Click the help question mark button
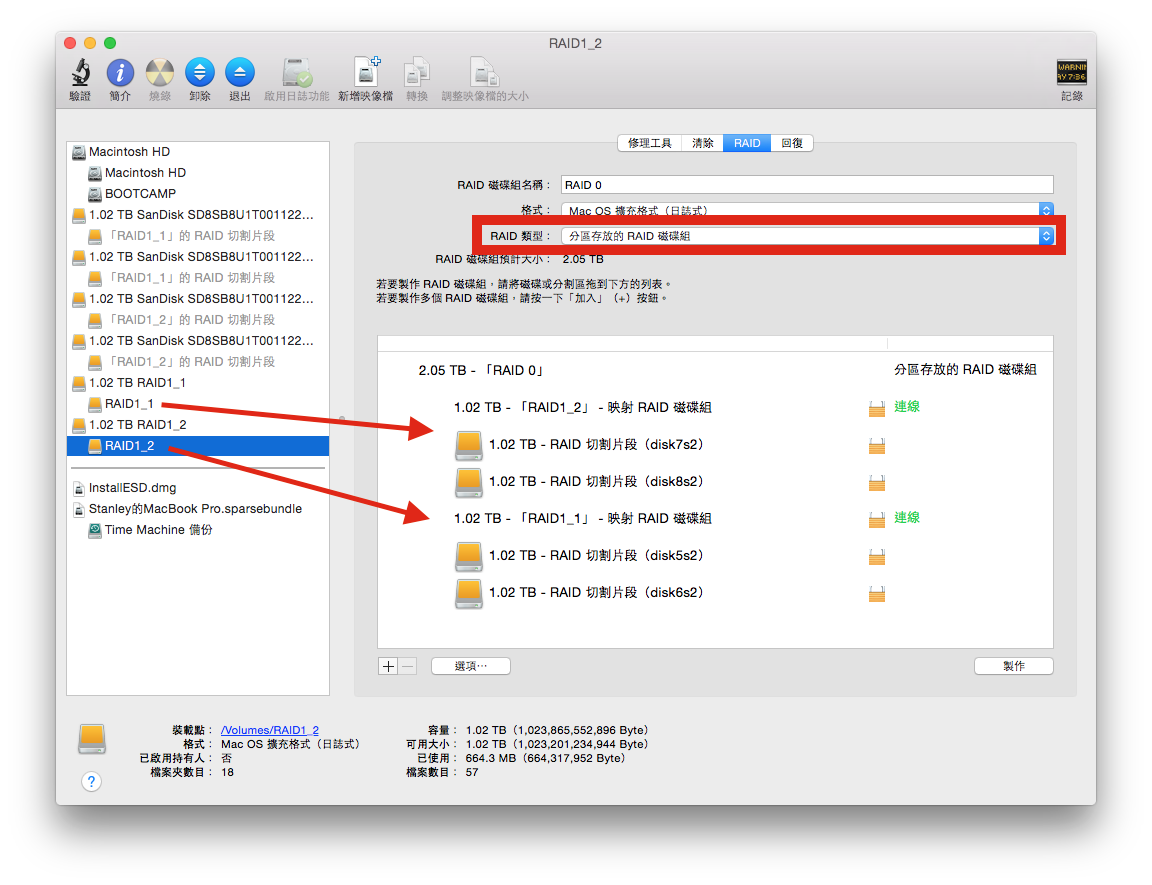1152x885 pixels. click(91, 781)
